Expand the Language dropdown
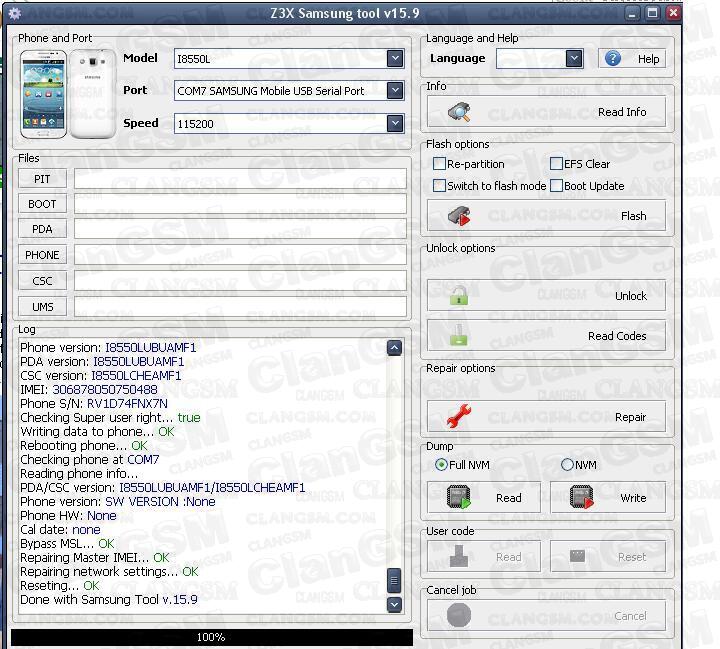 (x=574, y=58)
